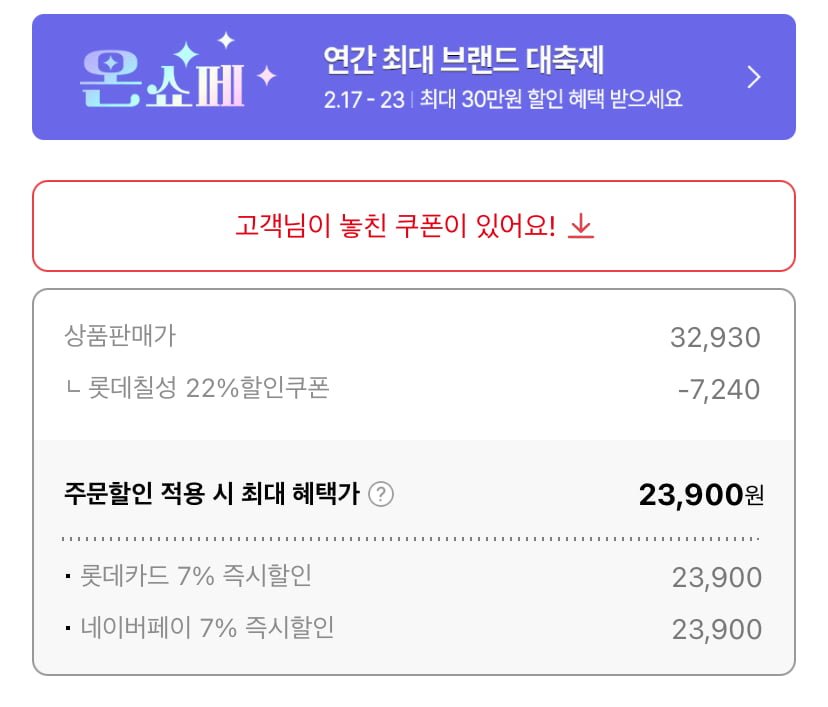Click the -7,240 coupon discount amount
Screen dimensions: 828x707
click(718, 389)
